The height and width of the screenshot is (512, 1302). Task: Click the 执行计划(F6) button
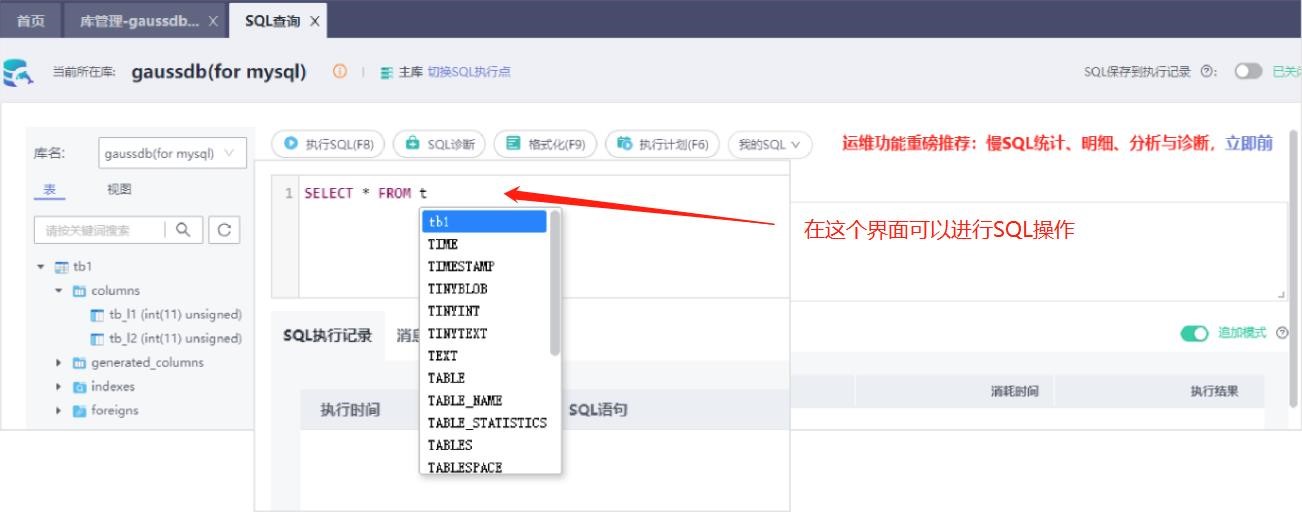click(662, 144)
